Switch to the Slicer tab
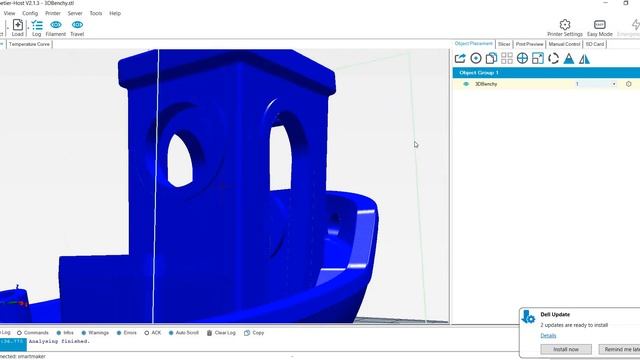Image resolution: width=640 pixels, height=360 pixels. pos(504,44)
